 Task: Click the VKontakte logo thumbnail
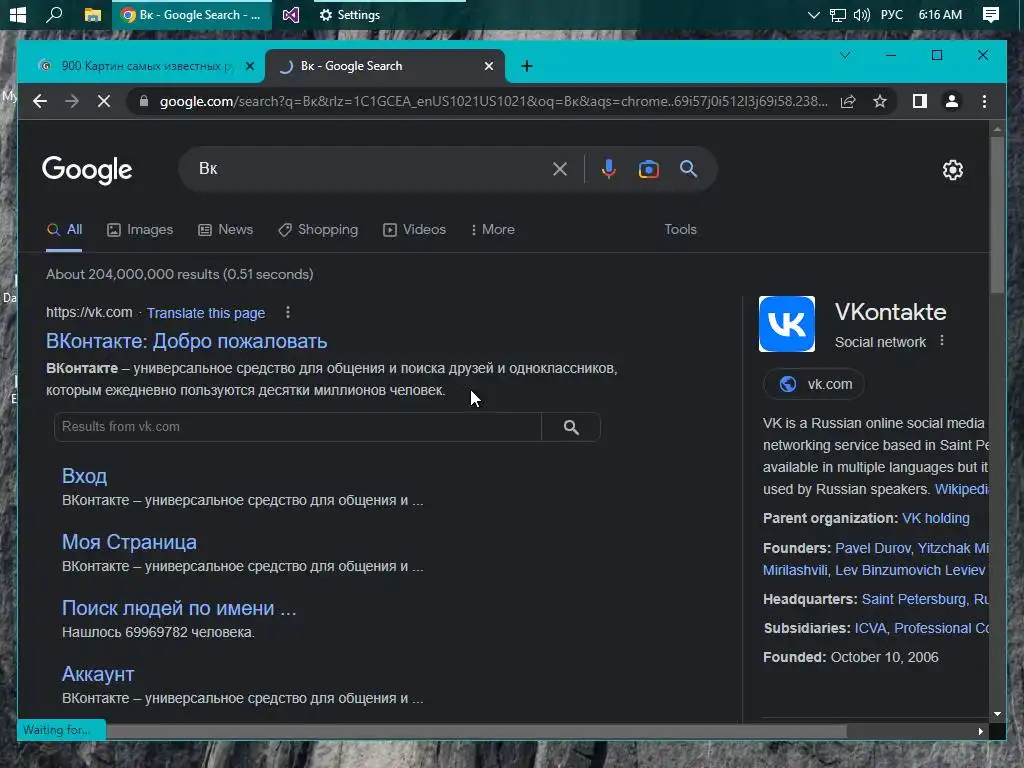tap(787, 324)
